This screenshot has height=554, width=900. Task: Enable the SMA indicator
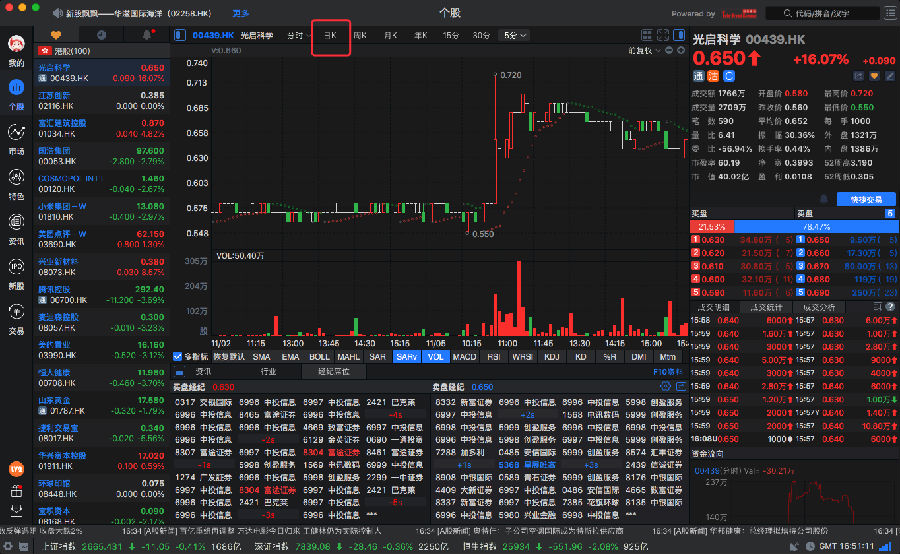261,357
